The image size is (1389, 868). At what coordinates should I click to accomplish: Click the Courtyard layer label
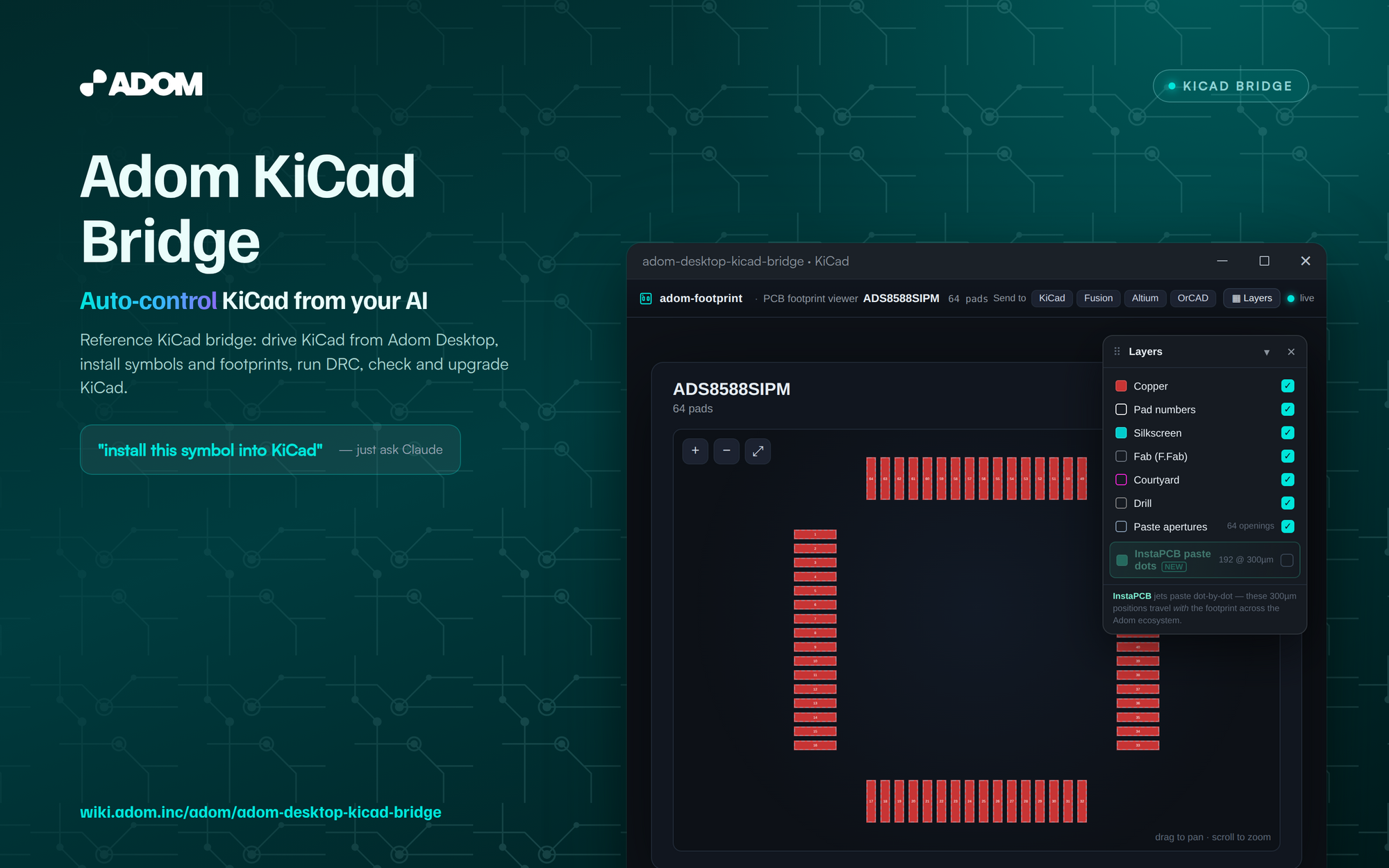pyautogui.click(x=1156, y=480)
